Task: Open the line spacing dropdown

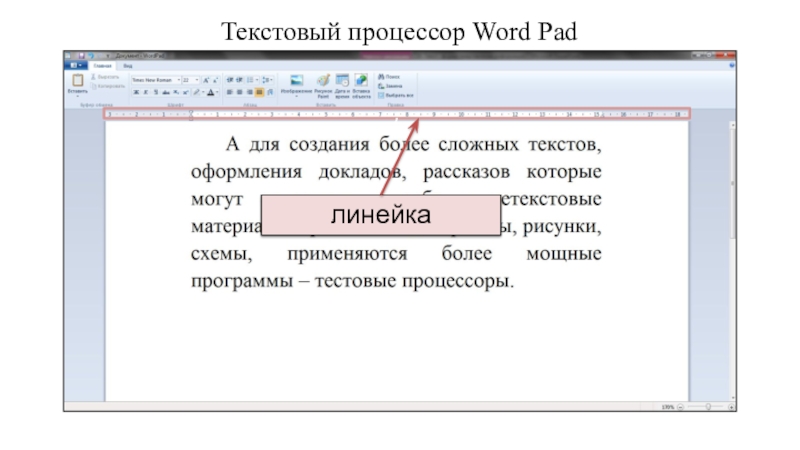Action: pyautogui.click(x=267, y=80)
